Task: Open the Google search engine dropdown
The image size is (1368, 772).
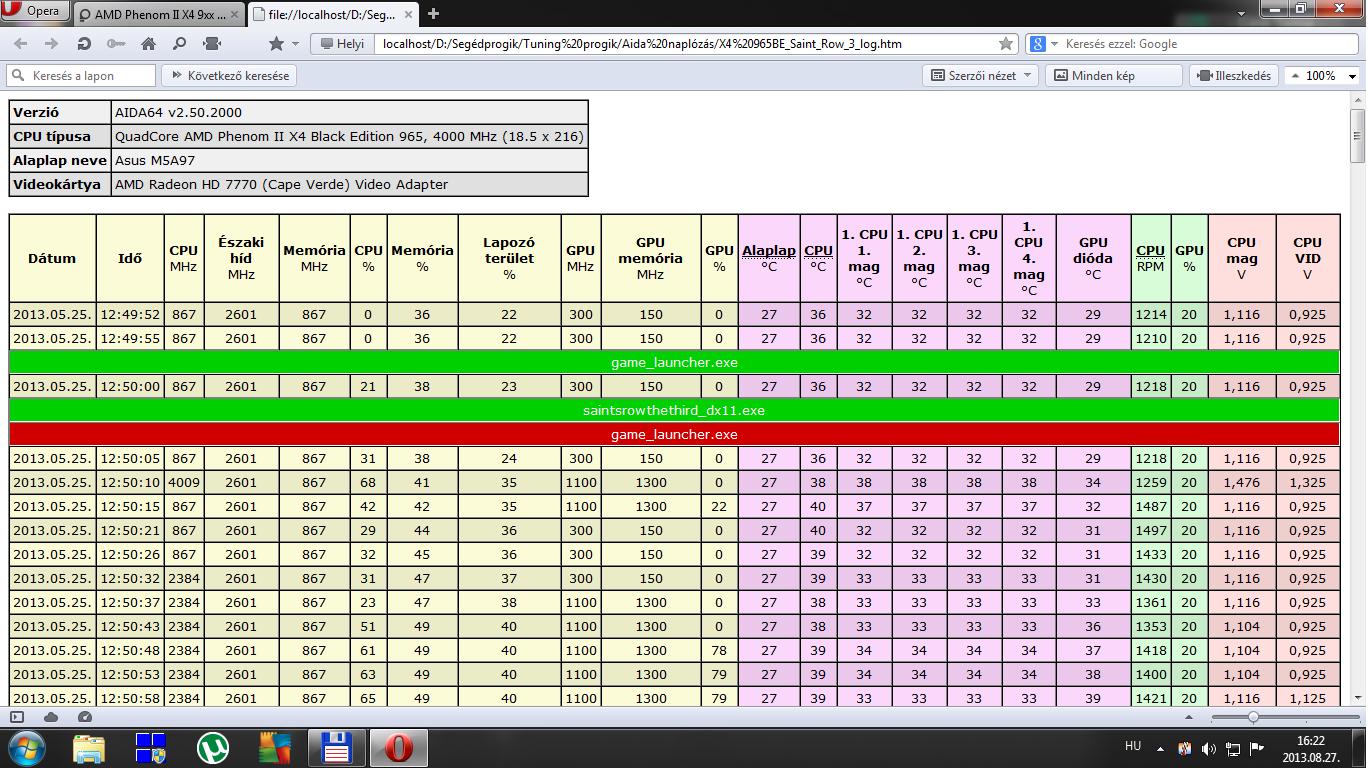Action: click(1043, 44)
